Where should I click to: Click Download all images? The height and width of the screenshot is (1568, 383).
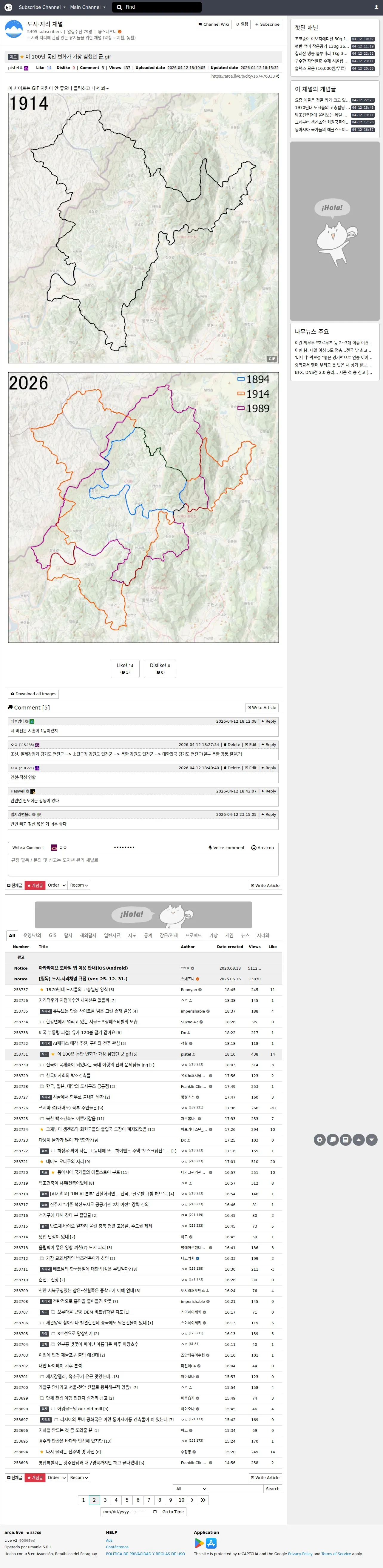[x=33, y=694]
